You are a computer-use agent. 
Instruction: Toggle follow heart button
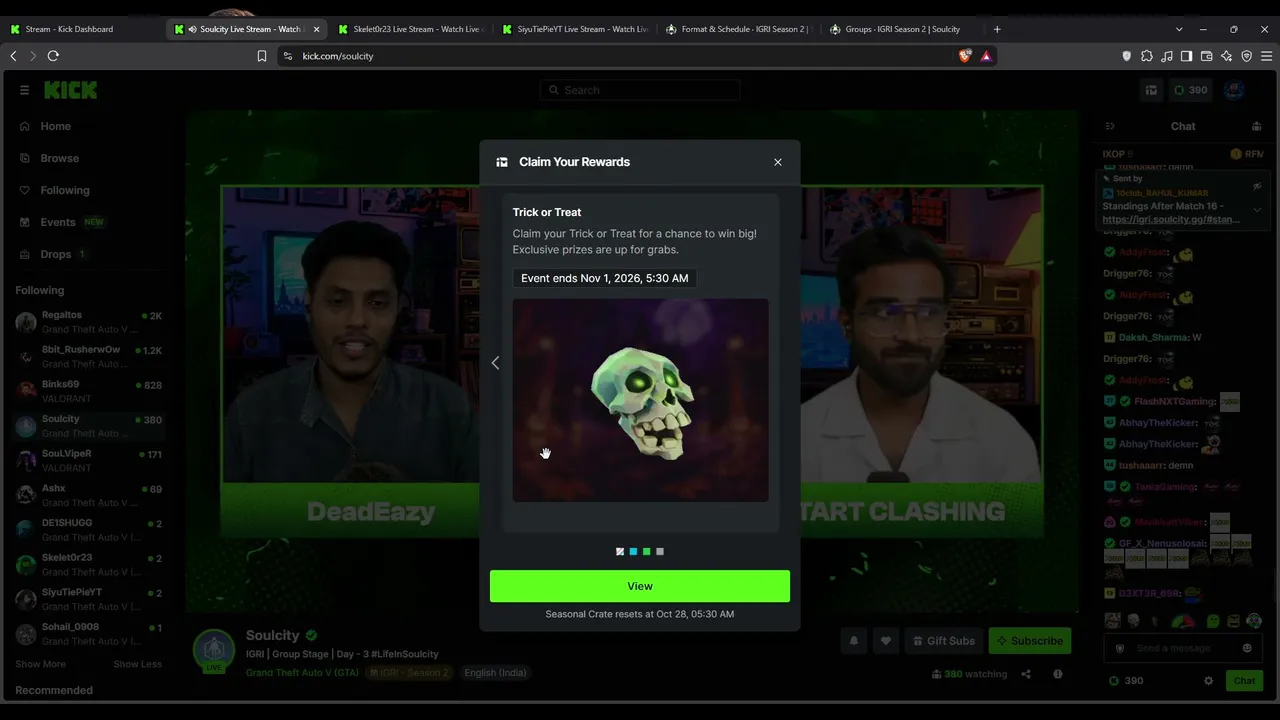coord(885,641)
